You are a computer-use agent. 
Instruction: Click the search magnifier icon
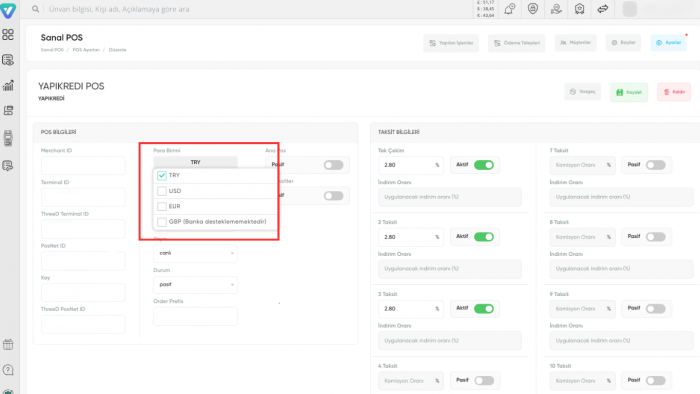(x=35, y=9)
